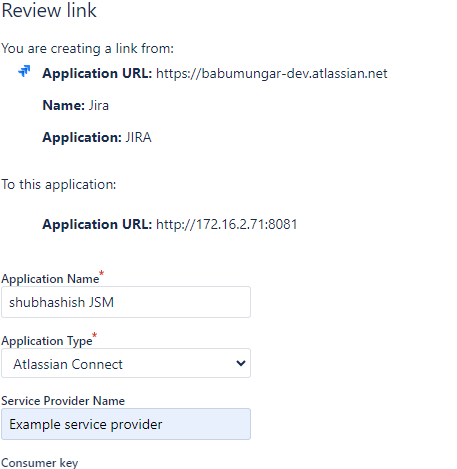Click the Service Provider Name label
Screen dimensions: 457x469
click(x=63, y=401)
